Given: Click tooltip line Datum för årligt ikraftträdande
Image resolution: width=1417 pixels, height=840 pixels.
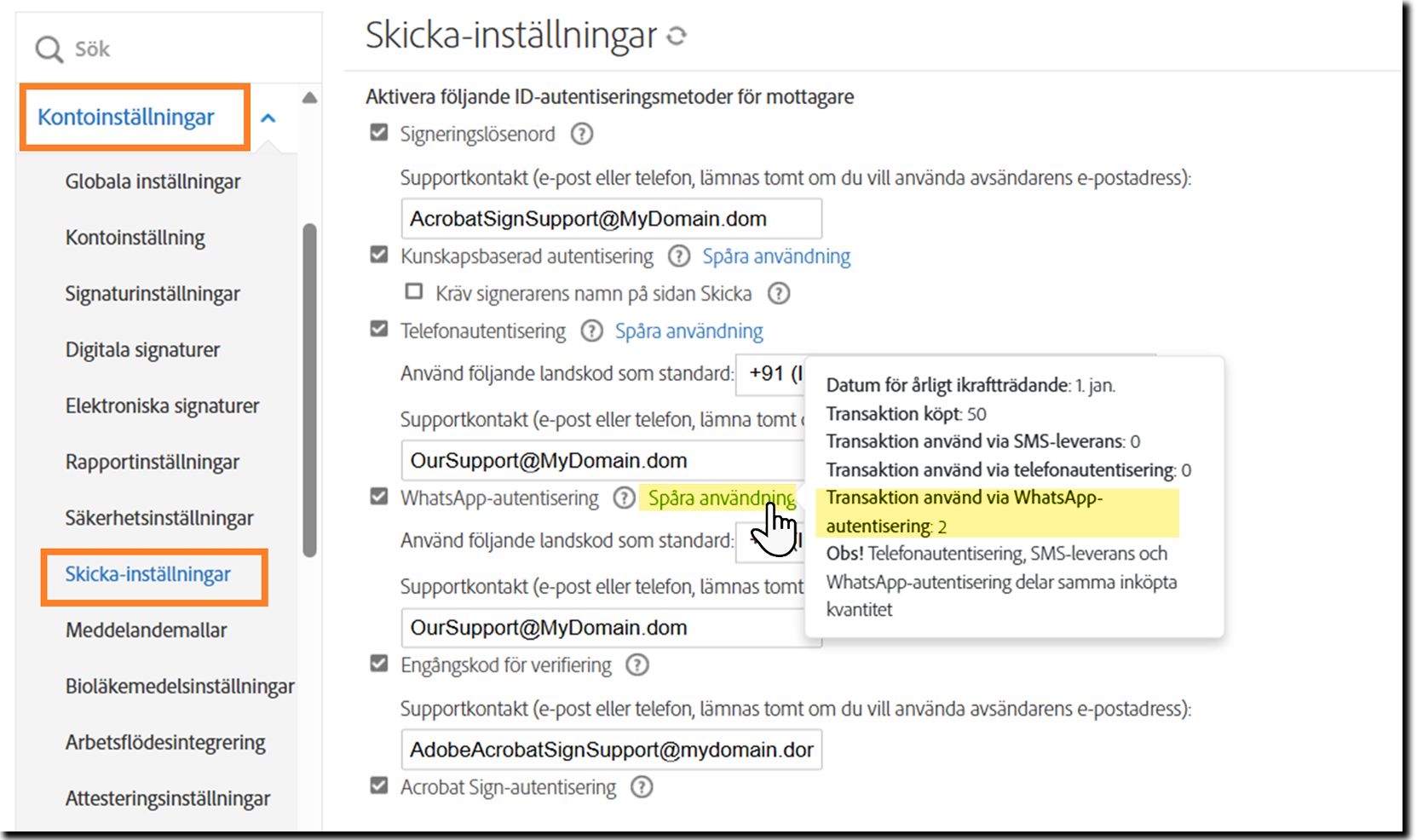Looking at the screenshot, I should pos(971,385).
